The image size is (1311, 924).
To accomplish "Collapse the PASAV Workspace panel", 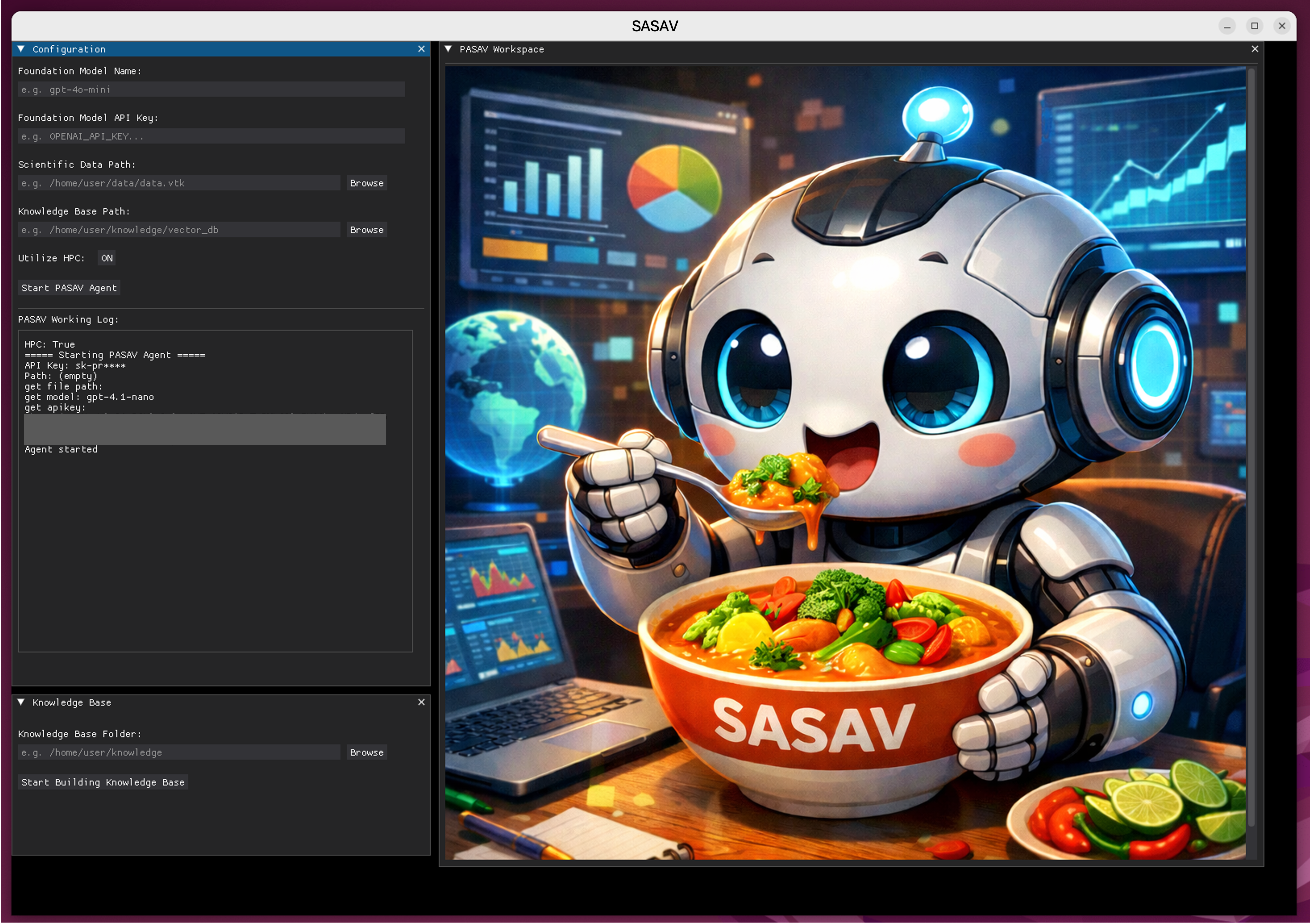I will click(449, 49).
